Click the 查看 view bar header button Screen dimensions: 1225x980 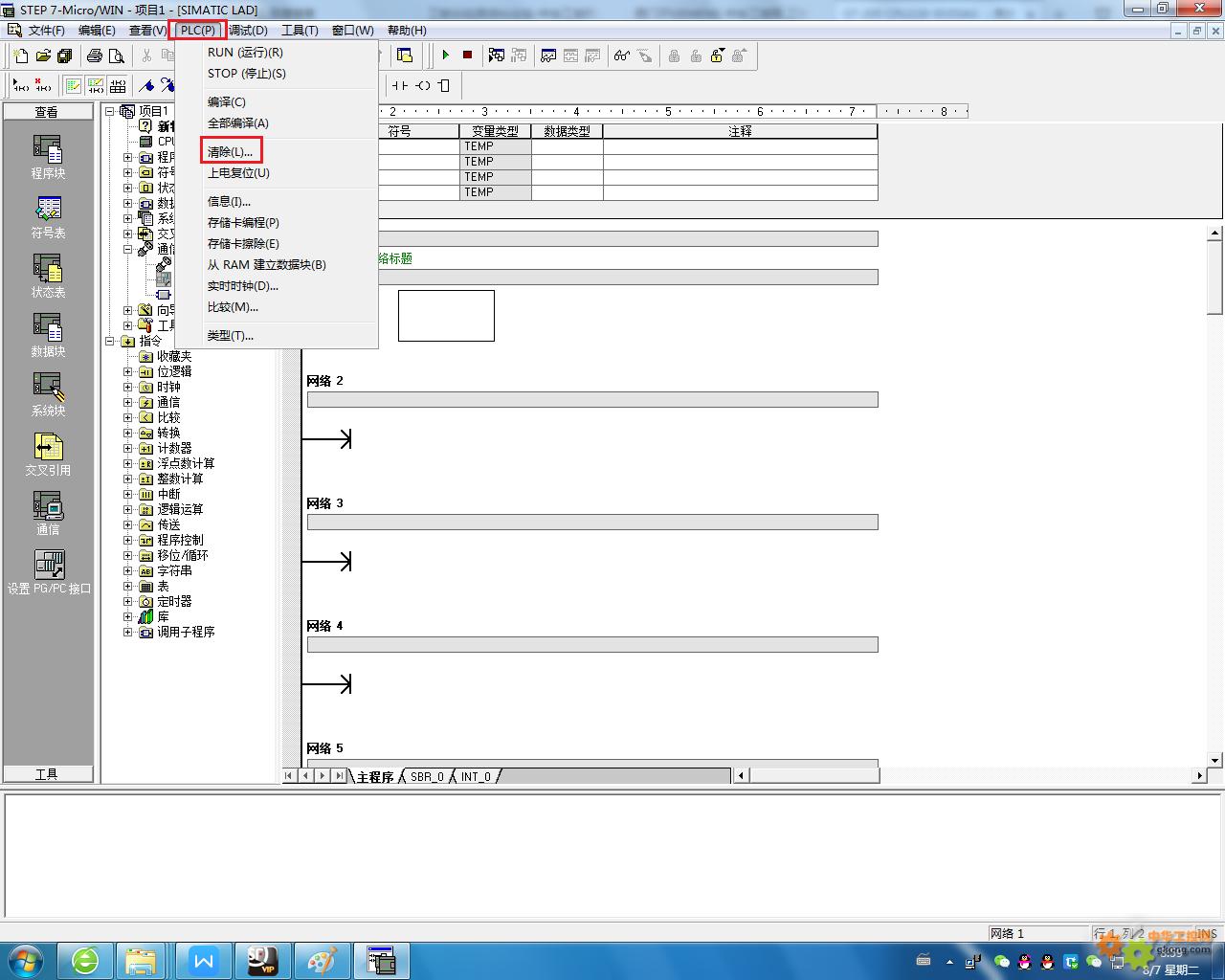click(x=48, y=112)
